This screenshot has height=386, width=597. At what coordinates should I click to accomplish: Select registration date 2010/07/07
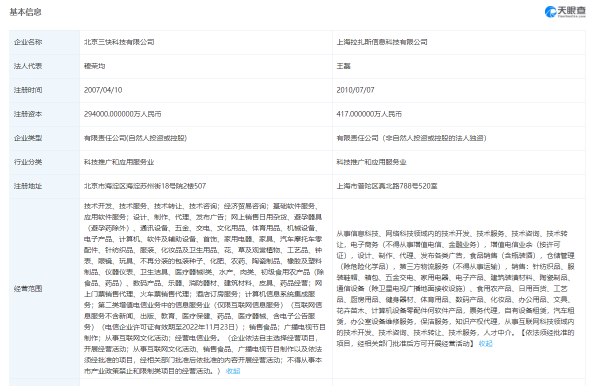click(355, 90)
